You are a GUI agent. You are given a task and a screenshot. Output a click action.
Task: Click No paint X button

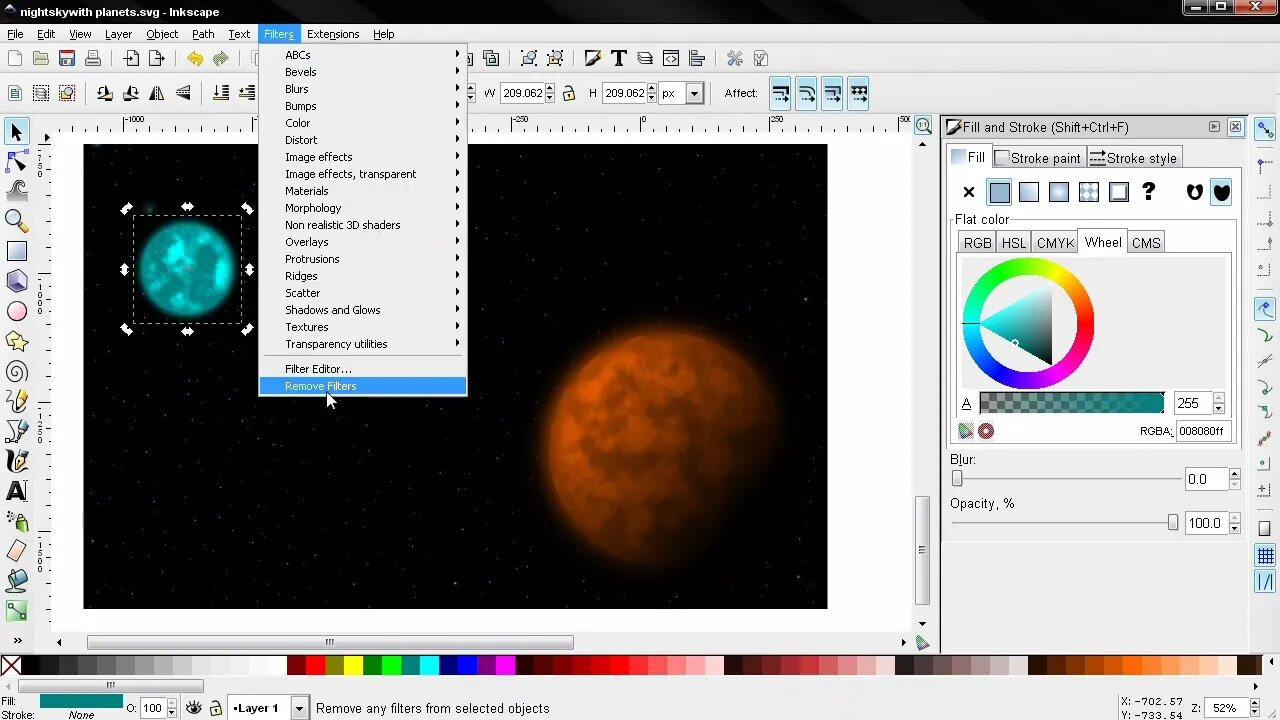click(x=968, y=192)
